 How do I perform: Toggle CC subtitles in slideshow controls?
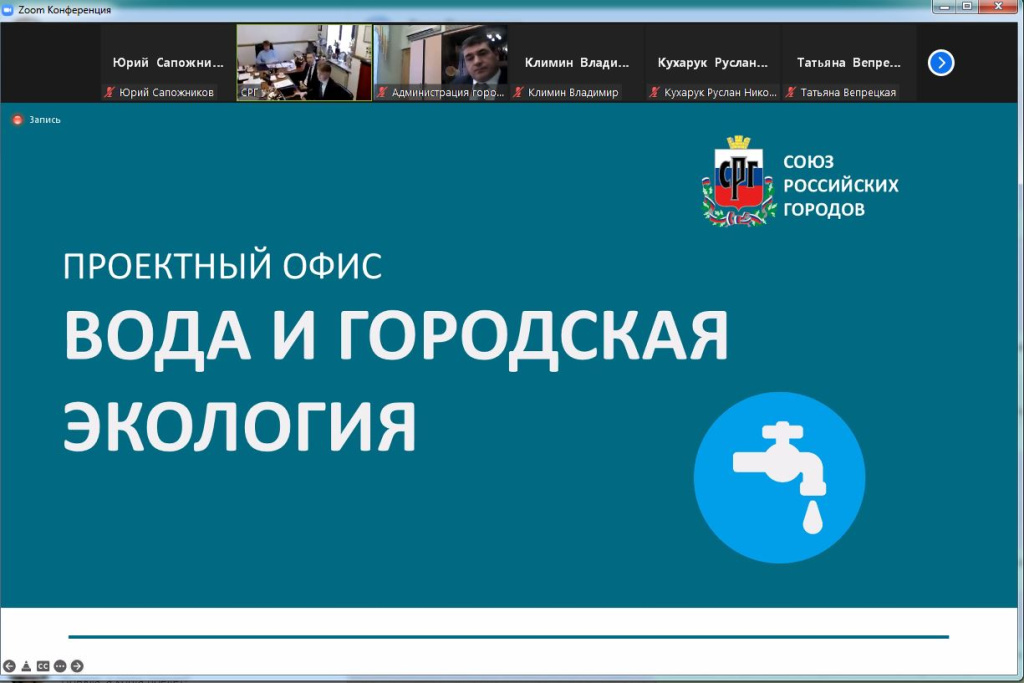coord(43,666)
